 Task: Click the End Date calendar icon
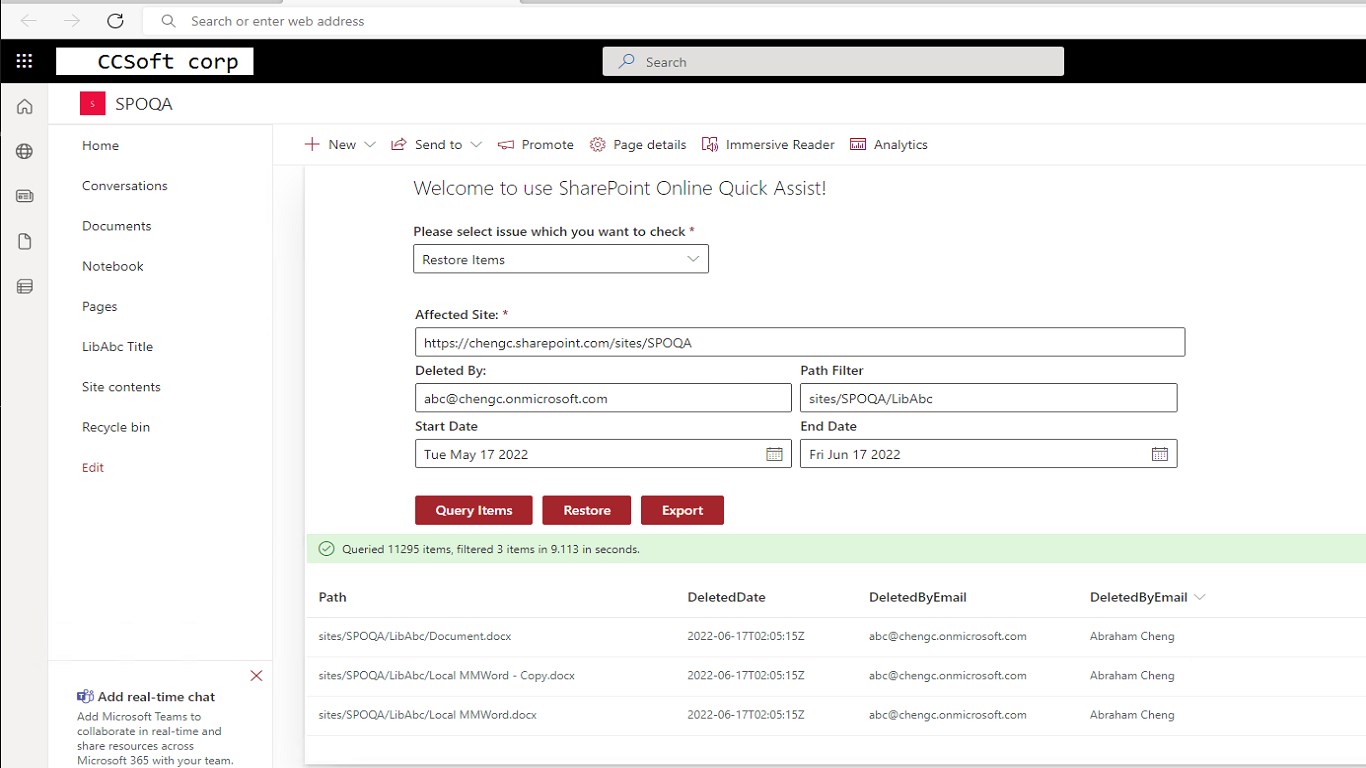(1159, 454)
